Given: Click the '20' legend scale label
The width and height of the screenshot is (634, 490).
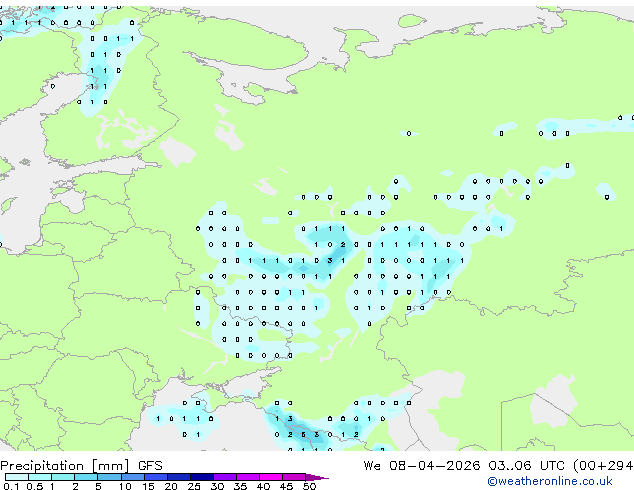Looking at the screenshot, I should pyautogui.click(x=171, y=486).
